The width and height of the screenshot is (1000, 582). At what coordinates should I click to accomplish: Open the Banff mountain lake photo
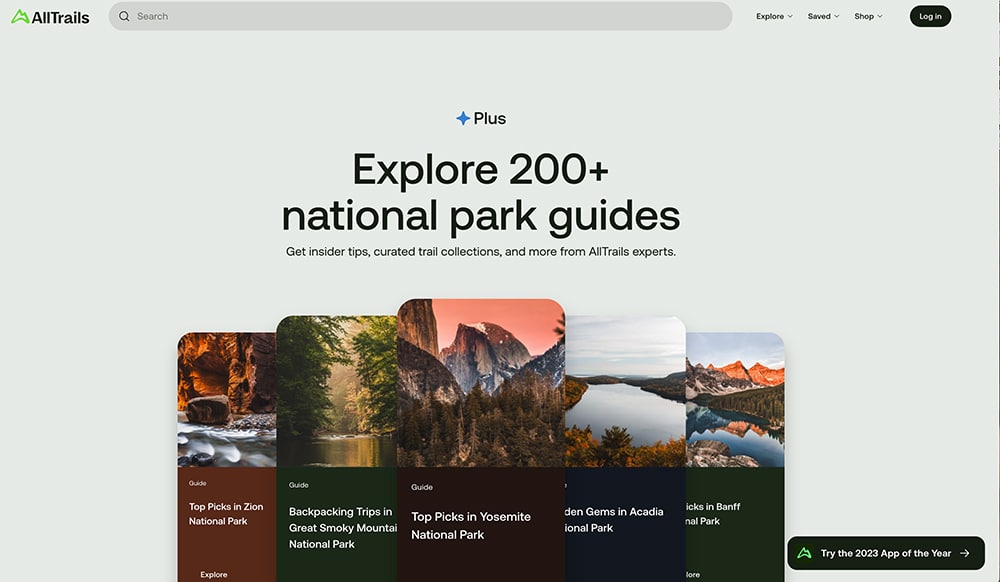[735, 400]
